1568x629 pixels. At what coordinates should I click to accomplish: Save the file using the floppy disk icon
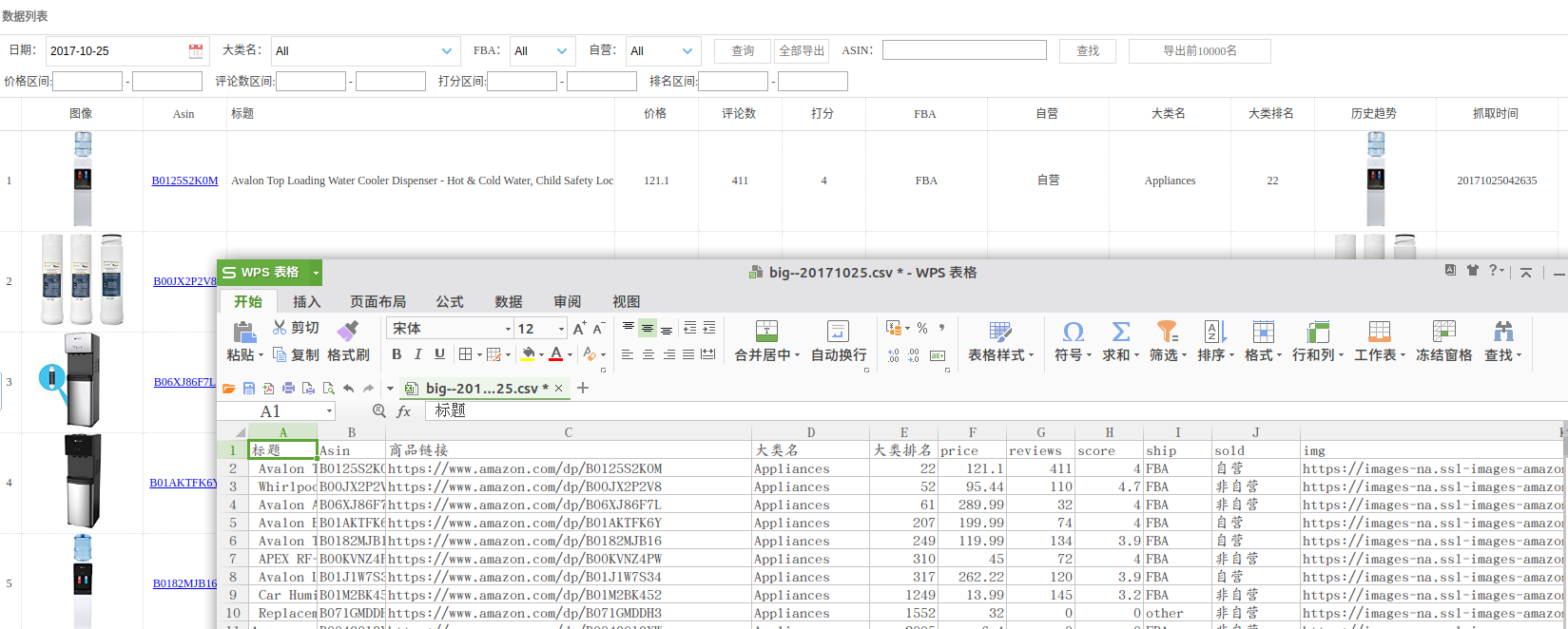(x=248, y=389)
